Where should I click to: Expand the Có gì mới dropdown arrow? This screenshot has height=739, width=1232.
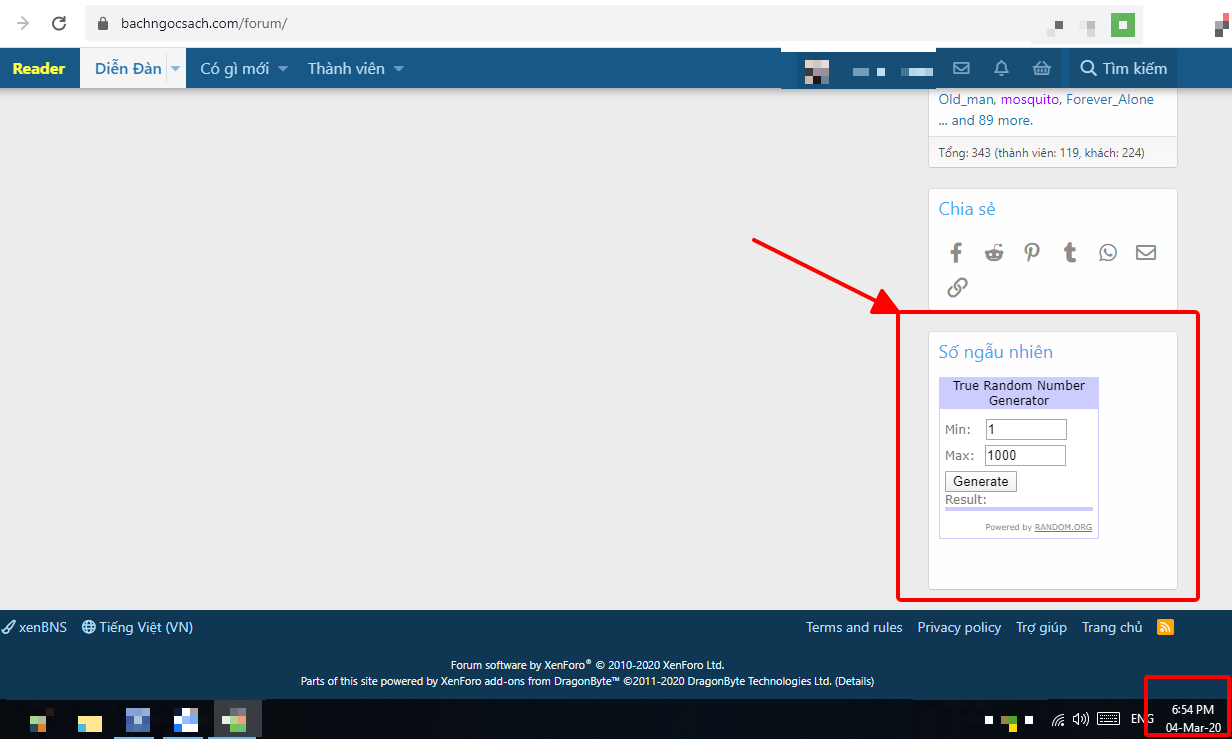pyautogui.click(x=283, y=69)
